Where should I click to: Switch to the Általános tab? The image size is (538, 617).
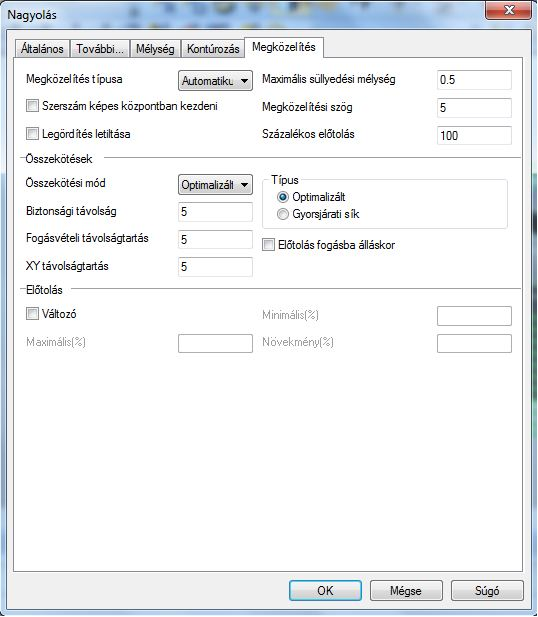42,49
